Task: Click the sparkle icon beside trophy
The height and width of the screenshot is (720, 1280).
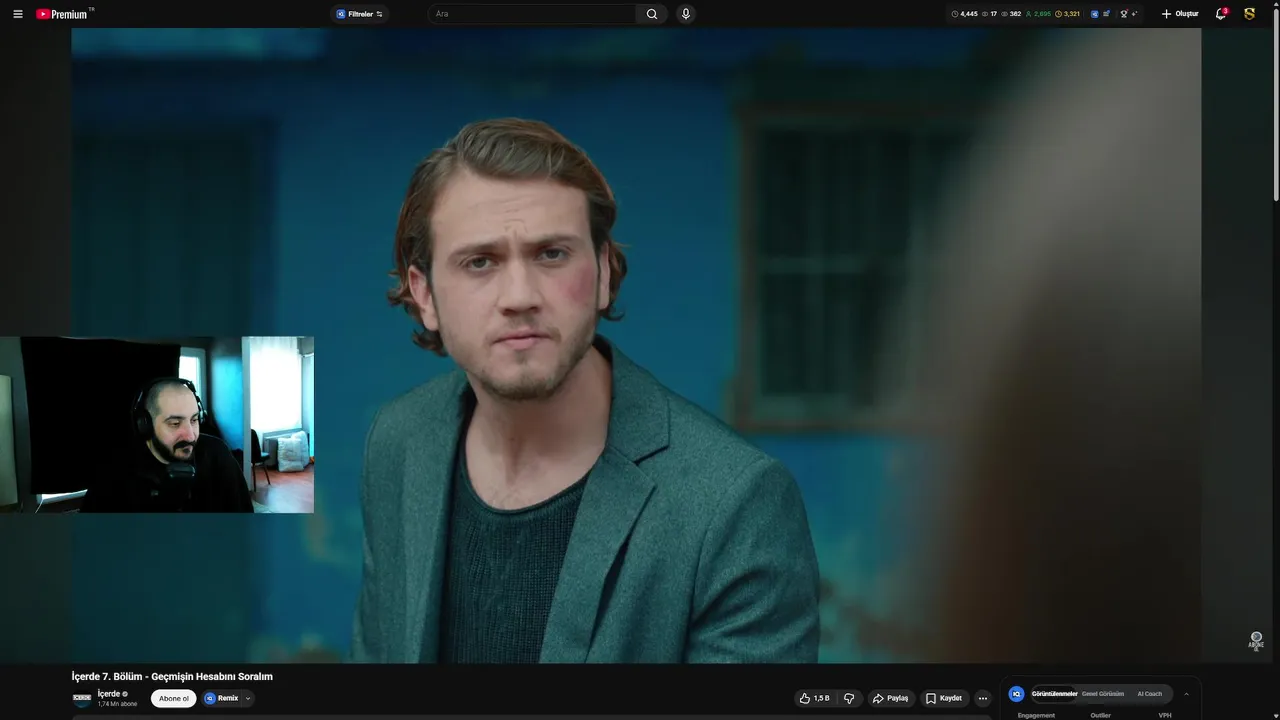Action: click(x=1135, y=14)
